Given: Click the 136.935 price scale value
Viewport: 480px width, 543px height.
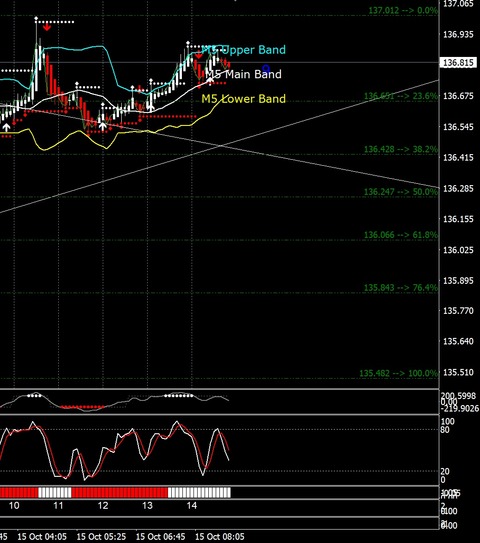Looking at the screenshot, I should pyautogui.click(x=458, y=34).
